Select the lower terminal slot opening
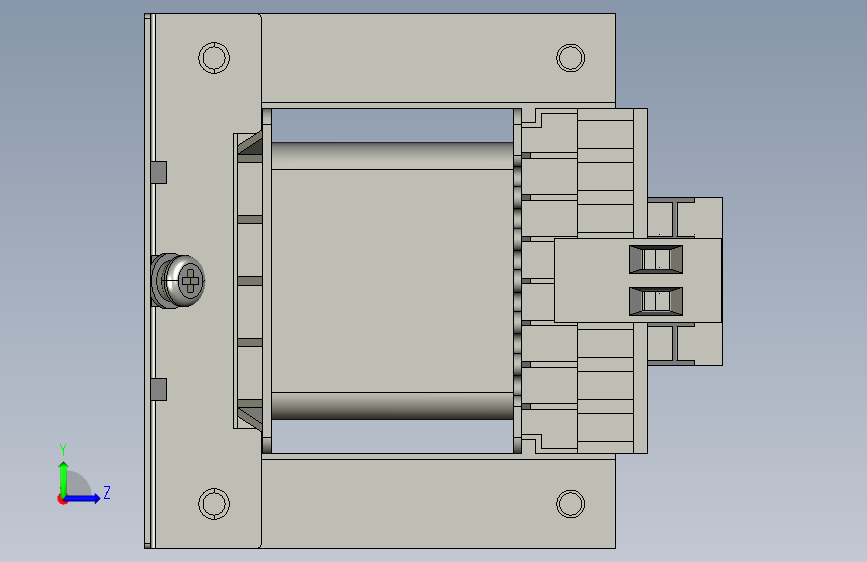This screenshot has width=867, height=562. 656,301
